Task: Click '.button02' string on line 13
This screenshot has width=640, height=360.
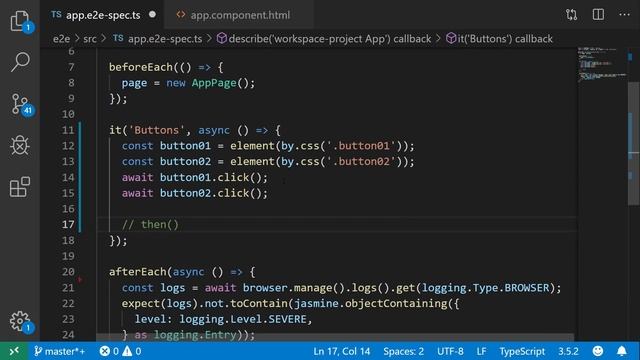Action: (361, 162)
